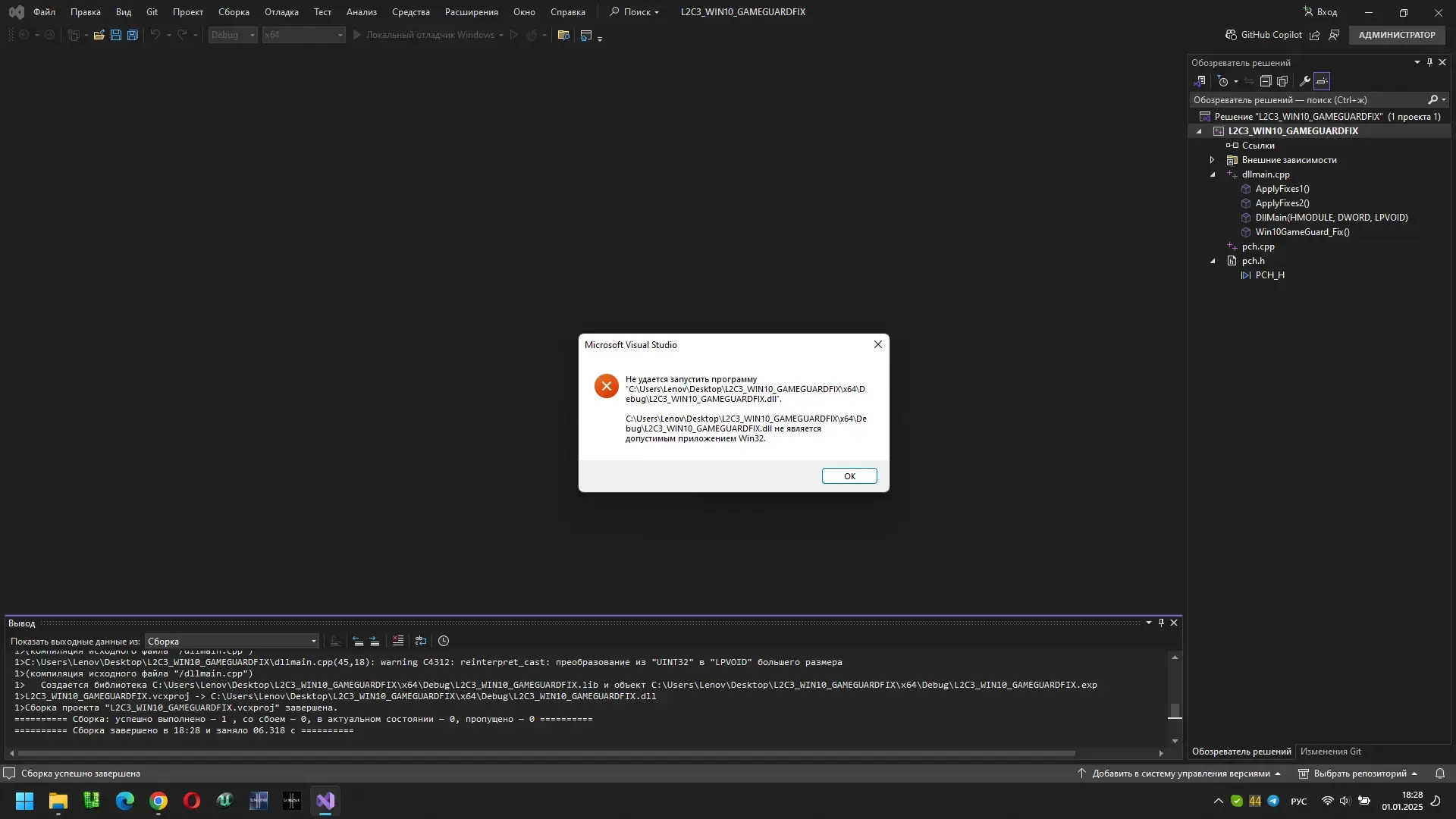
Task: Click the window layout icon in main toolbar
Action: coord(585,35)
